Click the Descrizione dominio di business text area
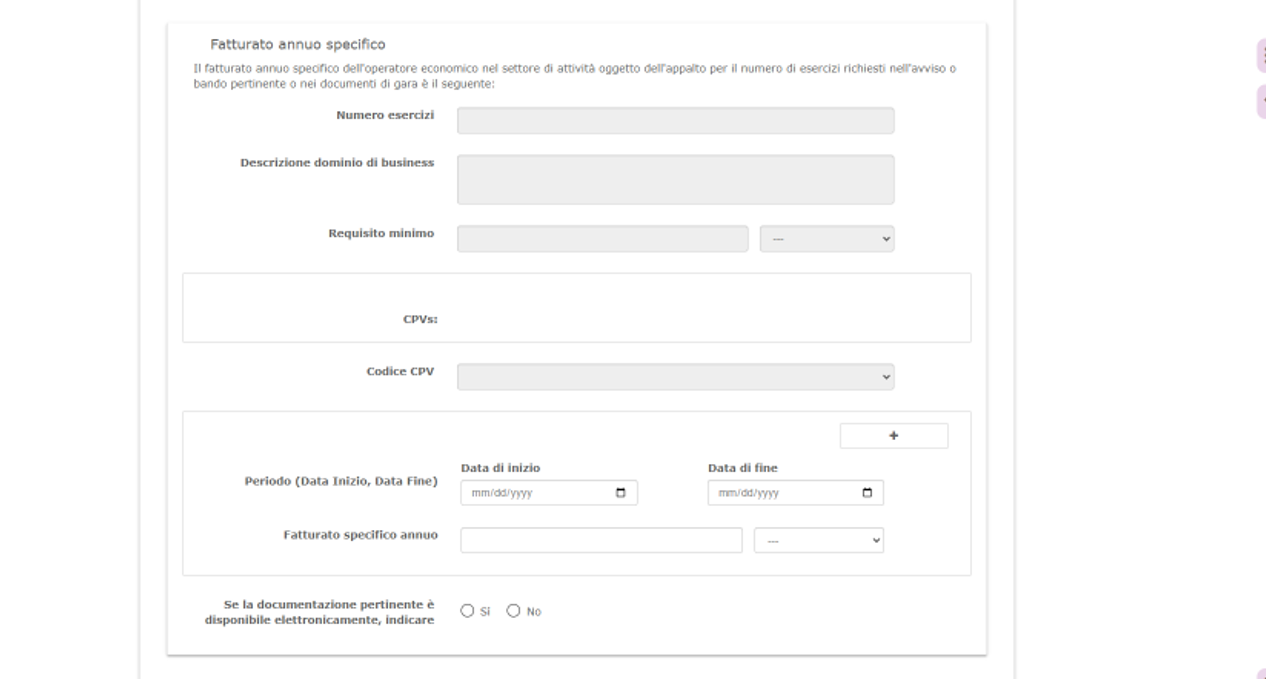The width and height of the screenshot is (1266, 679). (675, 180)
